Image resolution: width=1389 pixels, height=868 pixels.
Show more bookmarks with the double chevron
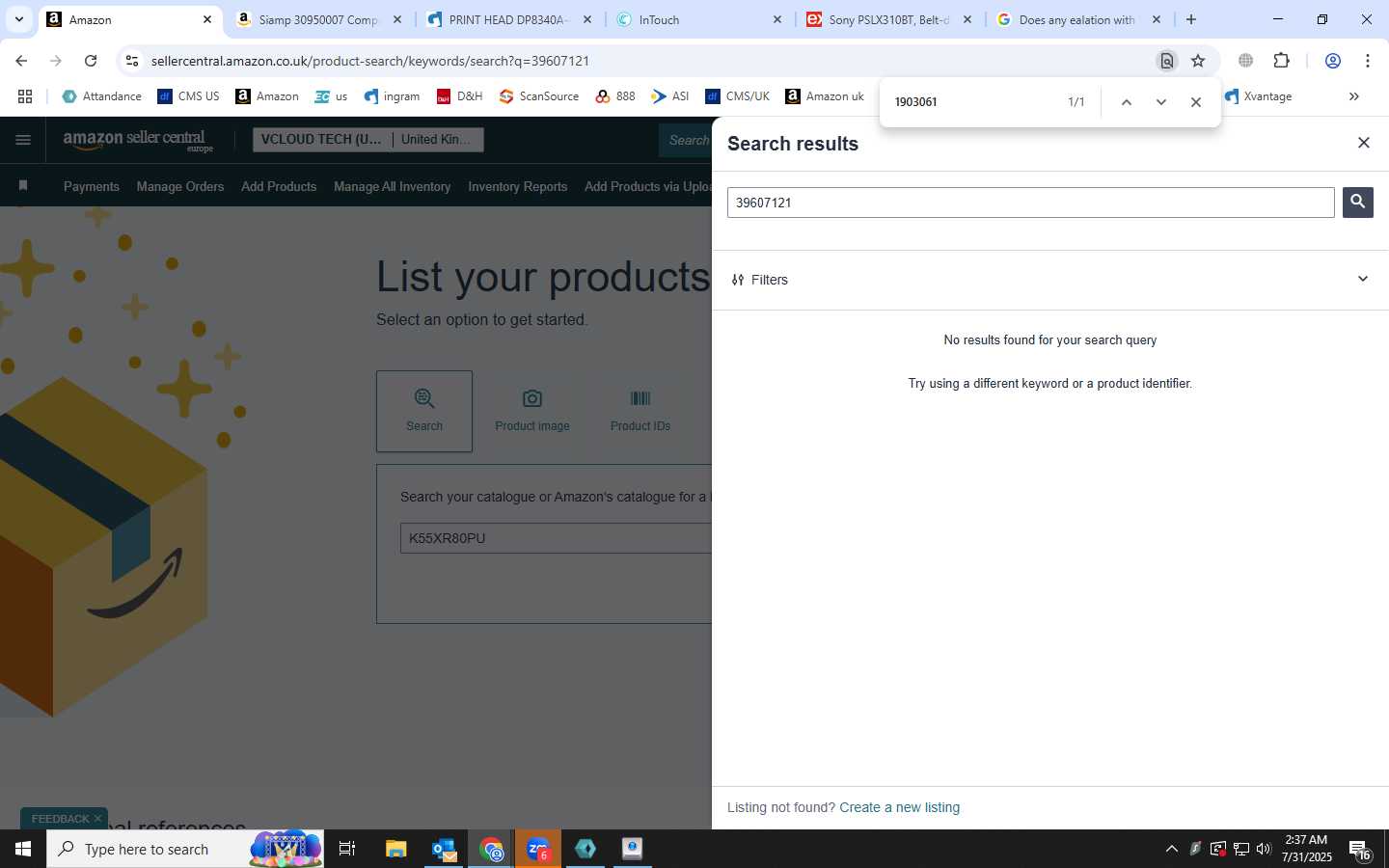(x=1354, y=96)
